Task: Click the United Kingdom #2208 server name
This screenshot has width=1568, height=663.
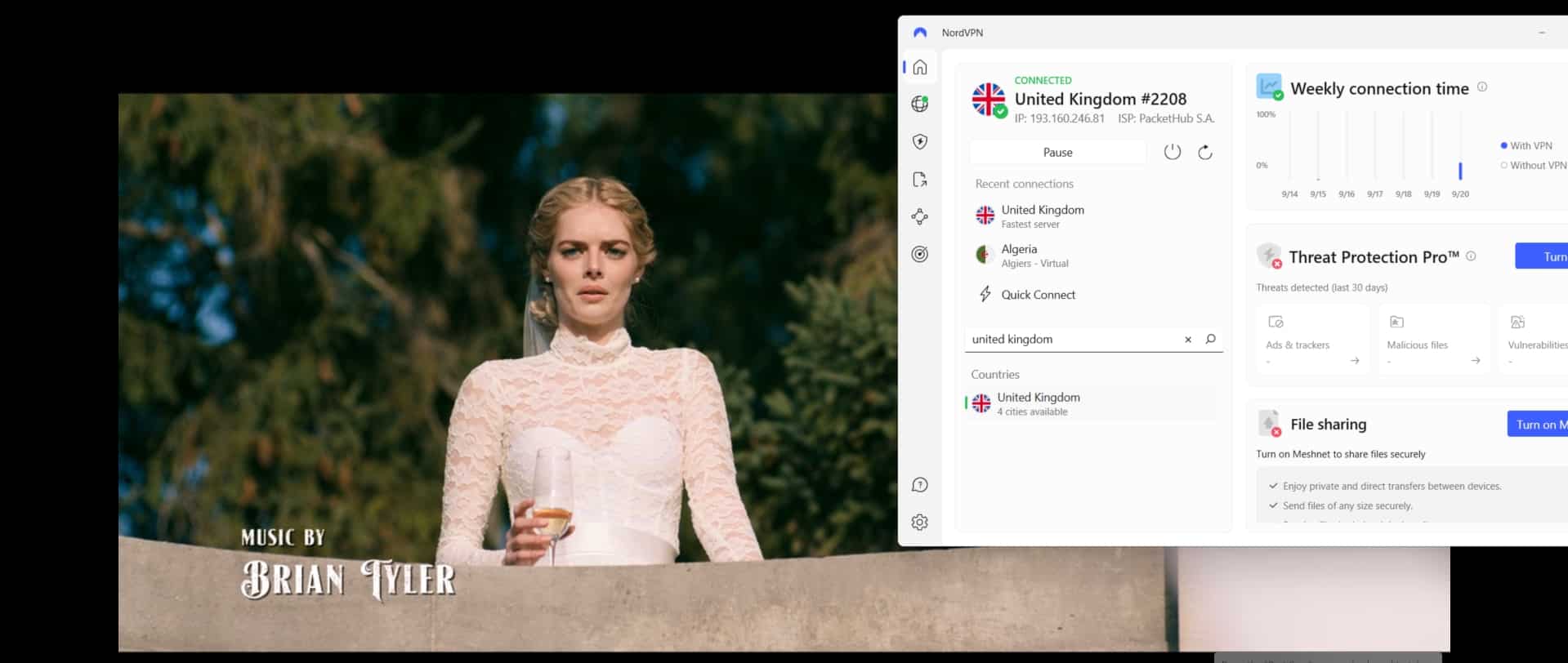Action: click(1100, 99)
